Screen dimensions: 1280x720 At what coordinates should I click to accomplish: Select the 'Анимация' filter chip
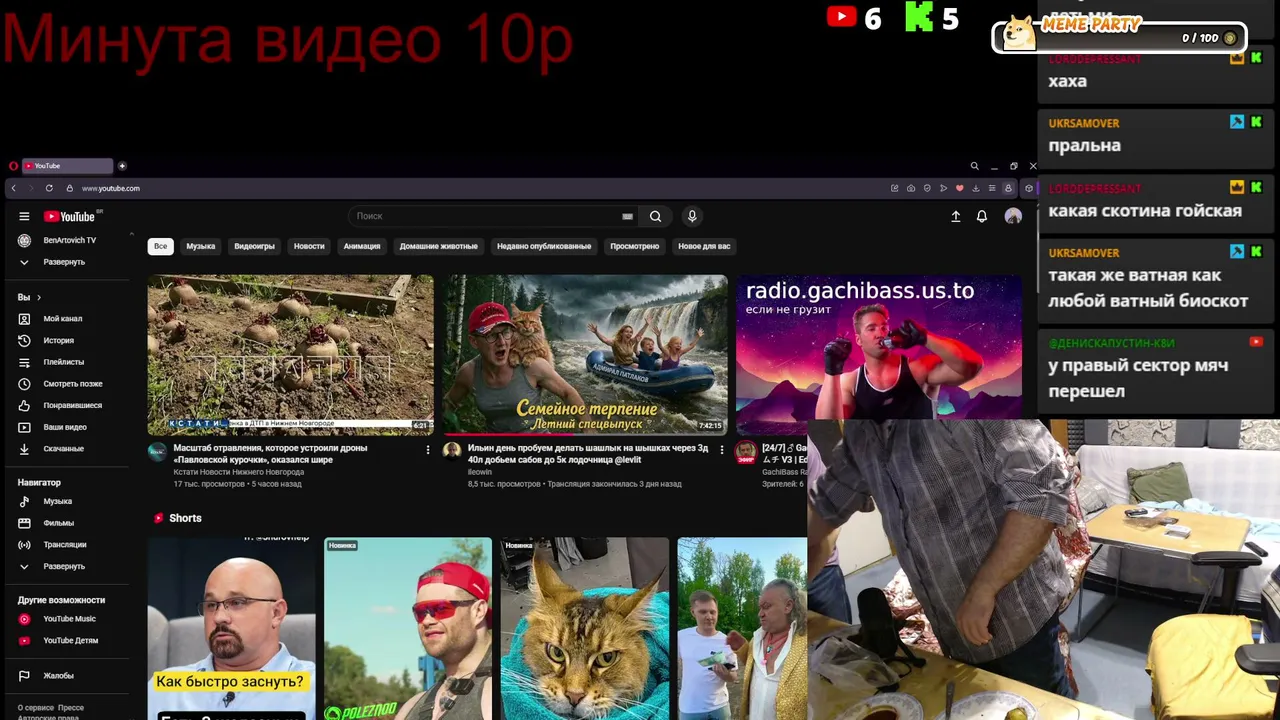click(x=362, y=246)
